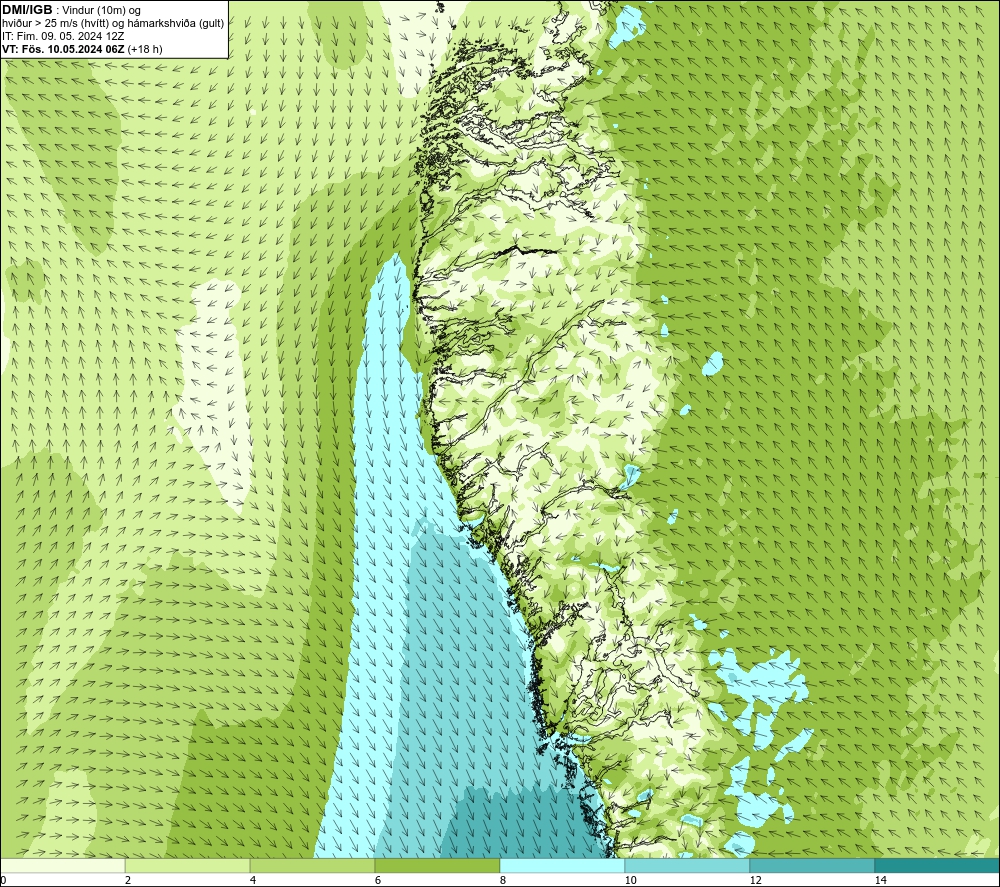1000x887 pixels.
Task: Click the light green 2–4 m/s scale segment
Action: (188, 865)
